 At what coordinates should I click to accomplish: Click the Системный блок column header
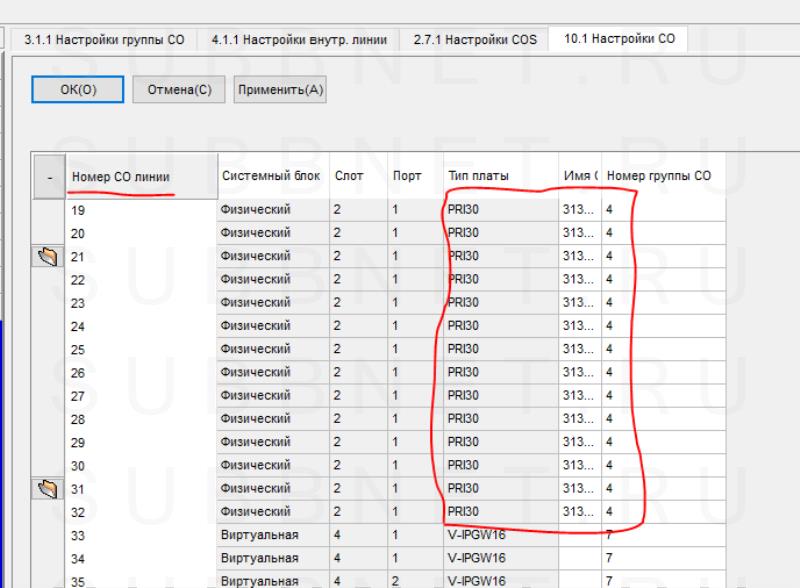point(271,176)
